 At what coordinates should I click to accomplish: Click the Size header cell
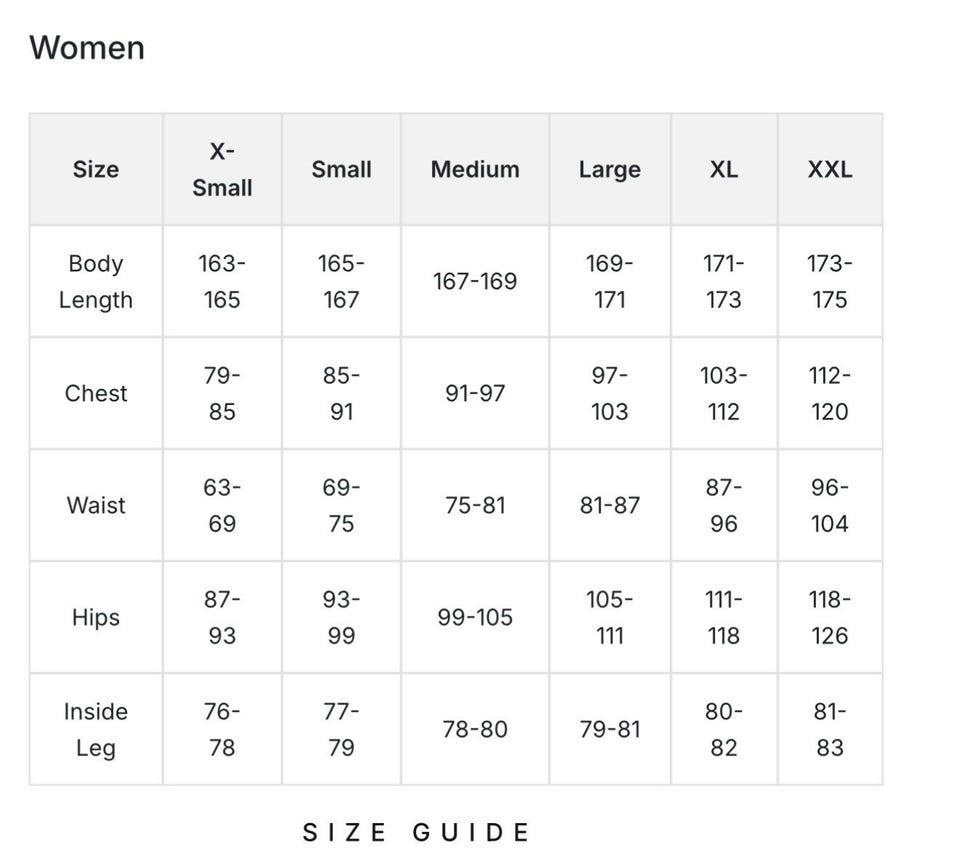(x=96, y=169)
